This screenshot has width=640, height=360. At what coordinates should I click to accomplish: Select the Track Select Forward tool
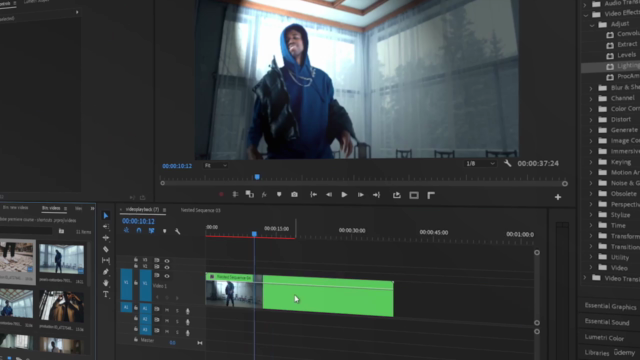coord(106,227)
